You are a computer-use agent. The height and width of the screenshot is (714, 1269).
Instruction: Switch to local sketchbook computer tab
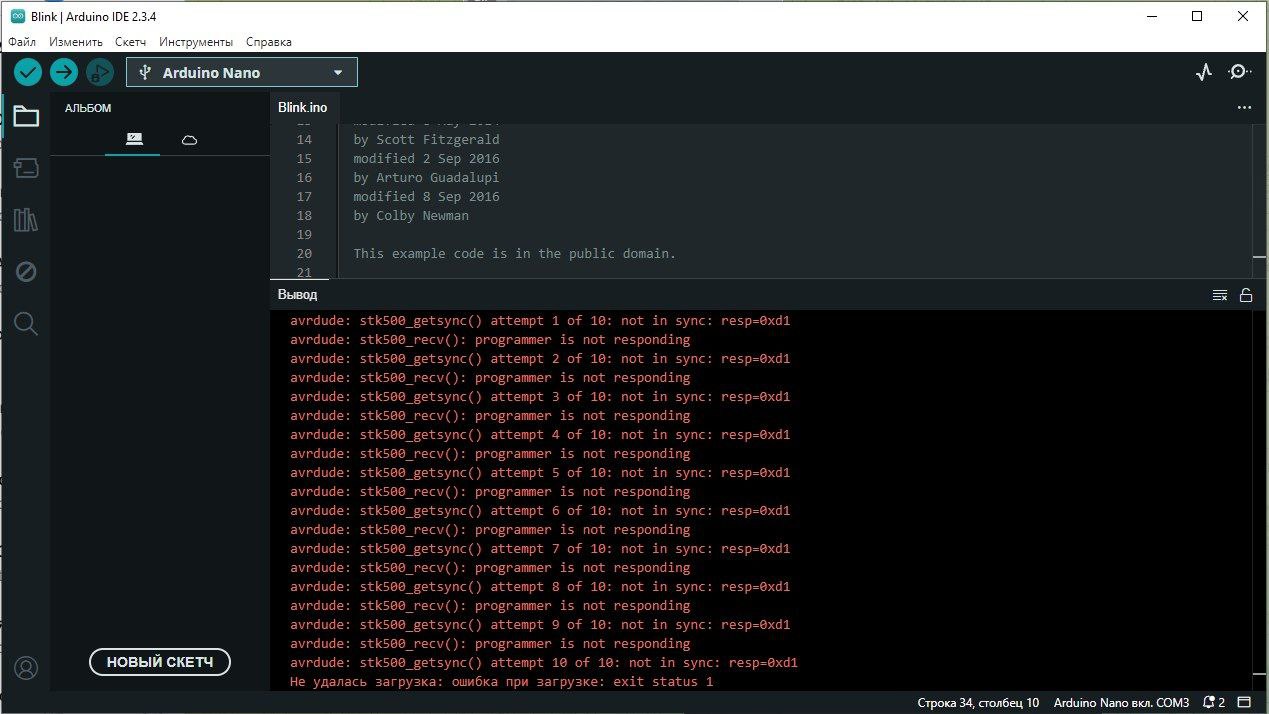(133, 139)
